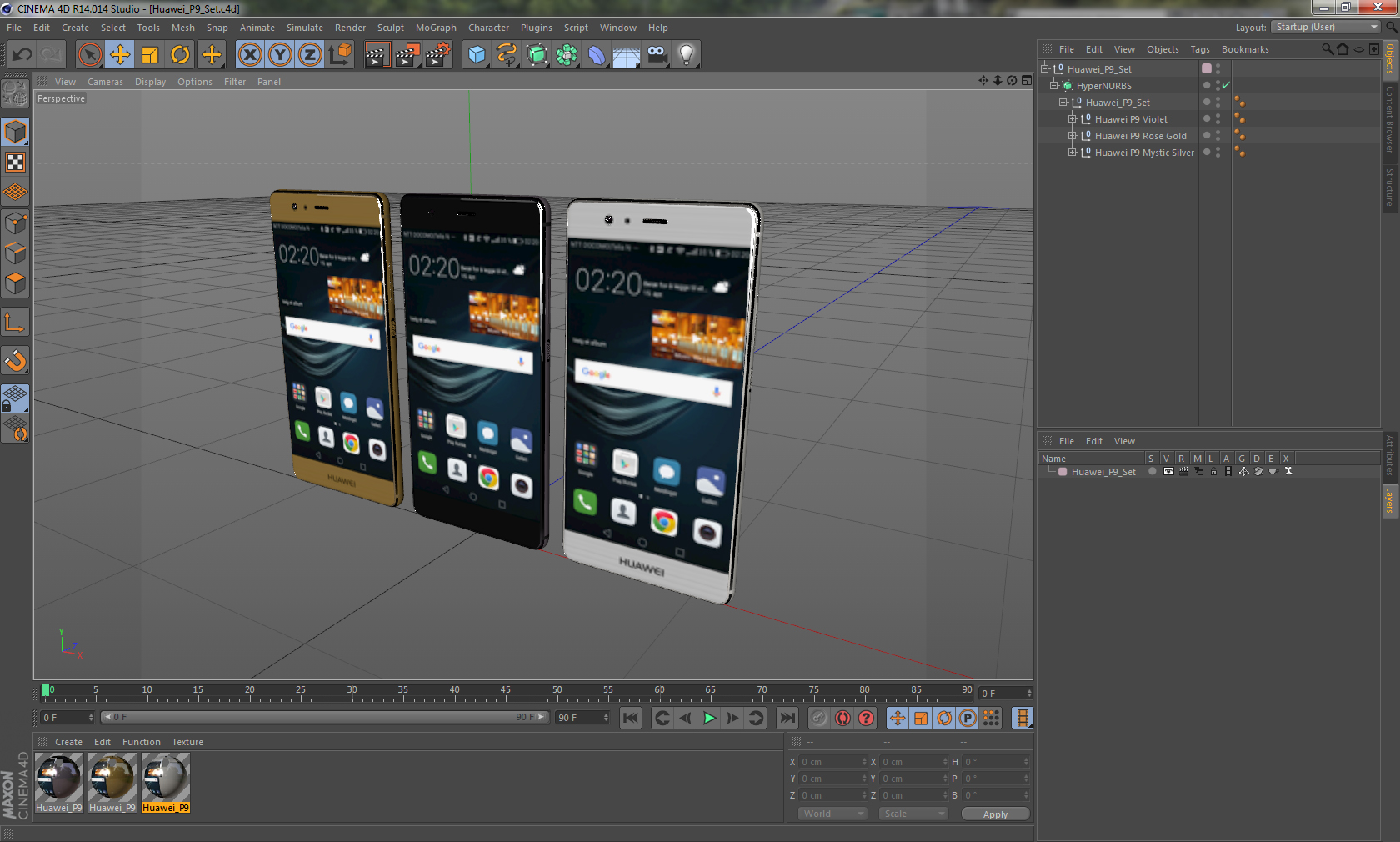Toggle Y axis lock
The image size is (1400, 842).
coord(280,55)
